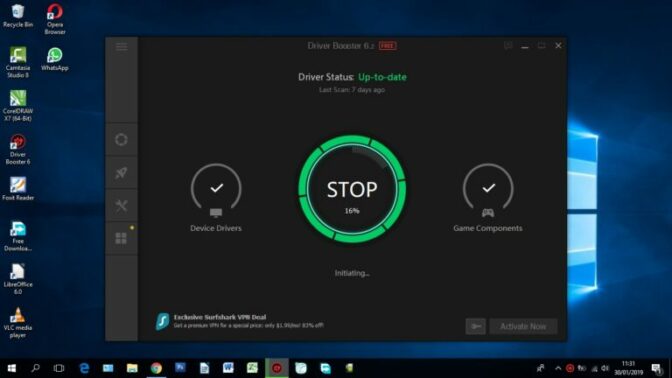Click the FREE edition badge
The image size is (672, 378).
[387, 45]
